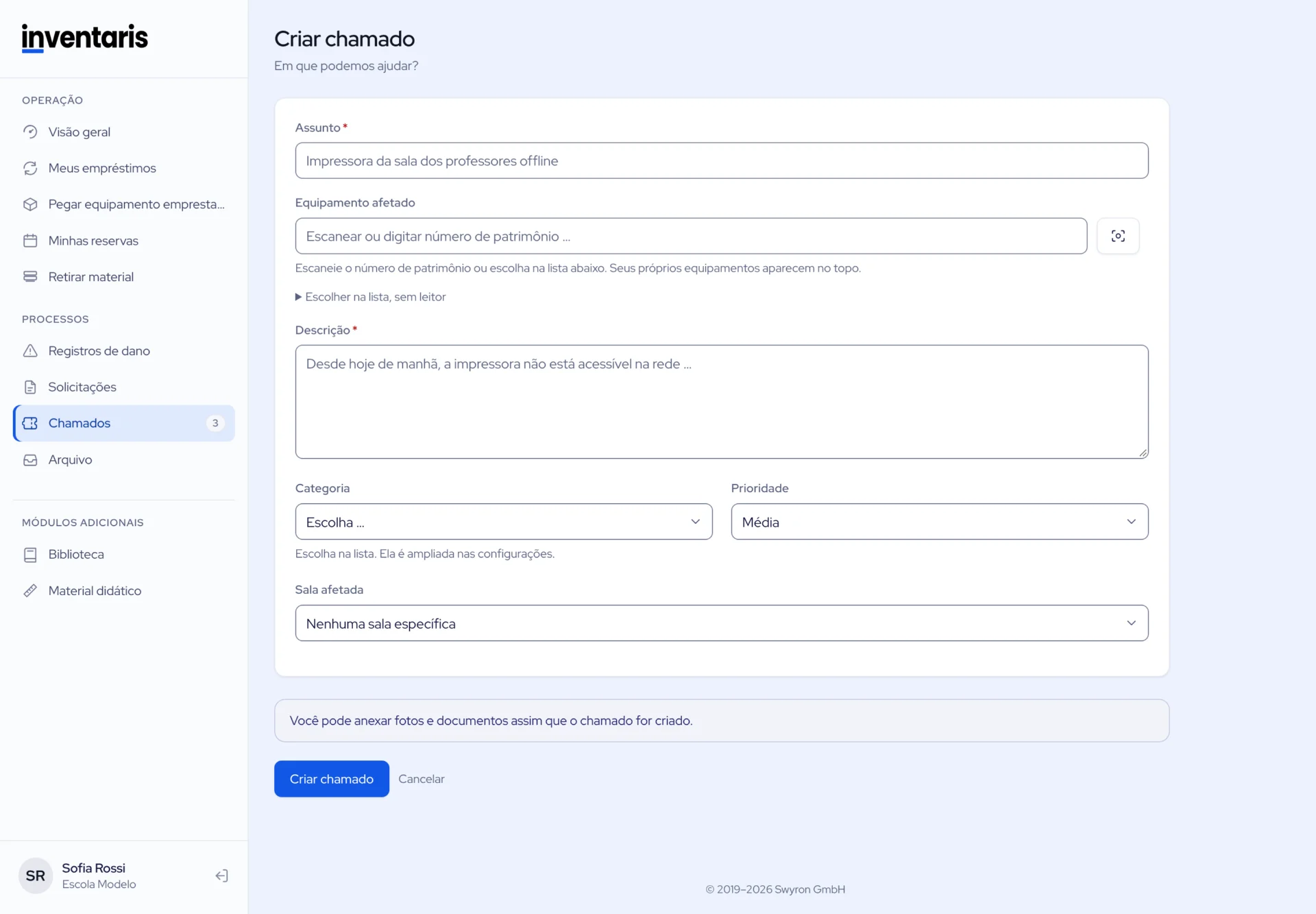Click the Assunto input field

(x=722, y=160)
